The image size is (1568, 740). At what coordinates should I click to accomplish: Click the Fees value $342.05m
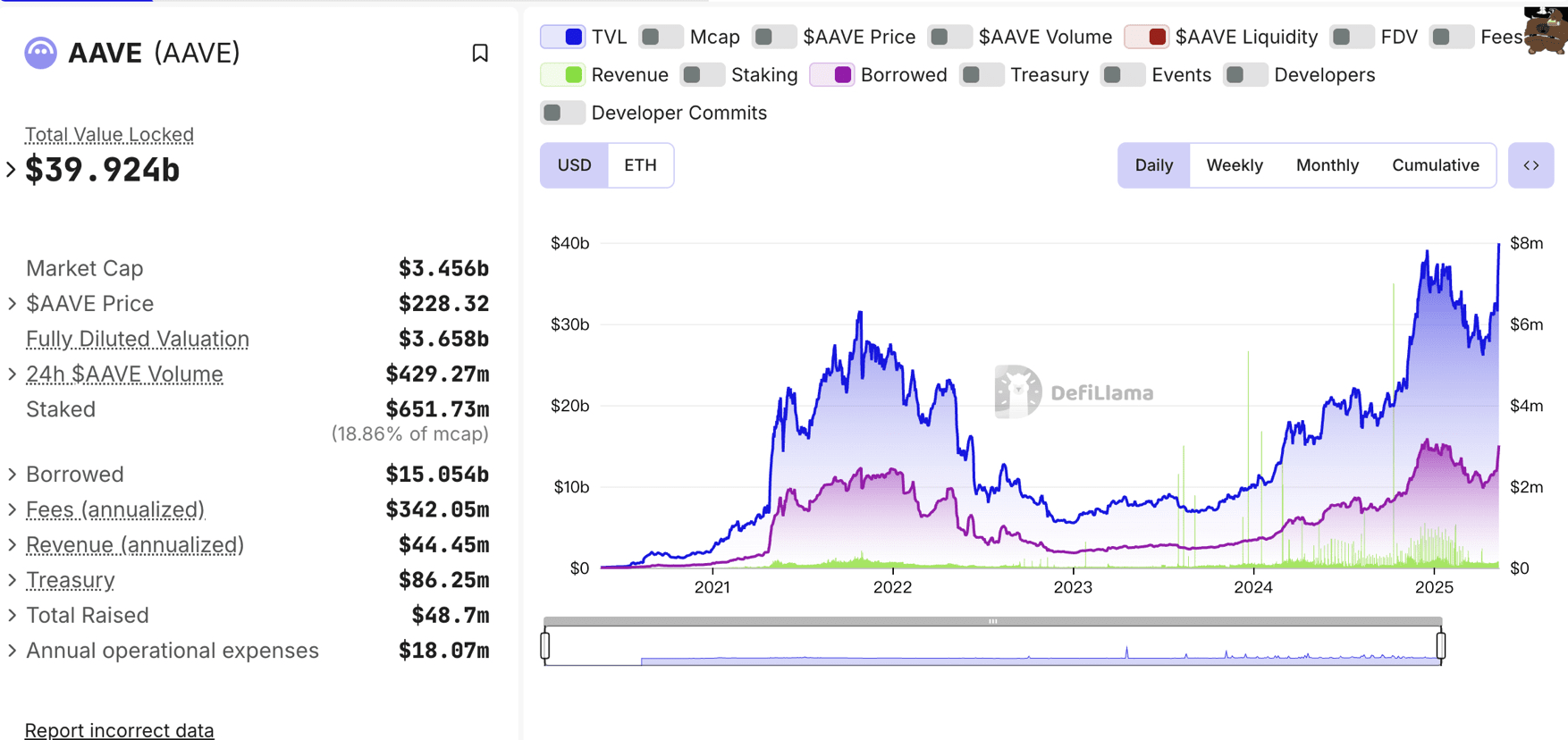437,509
